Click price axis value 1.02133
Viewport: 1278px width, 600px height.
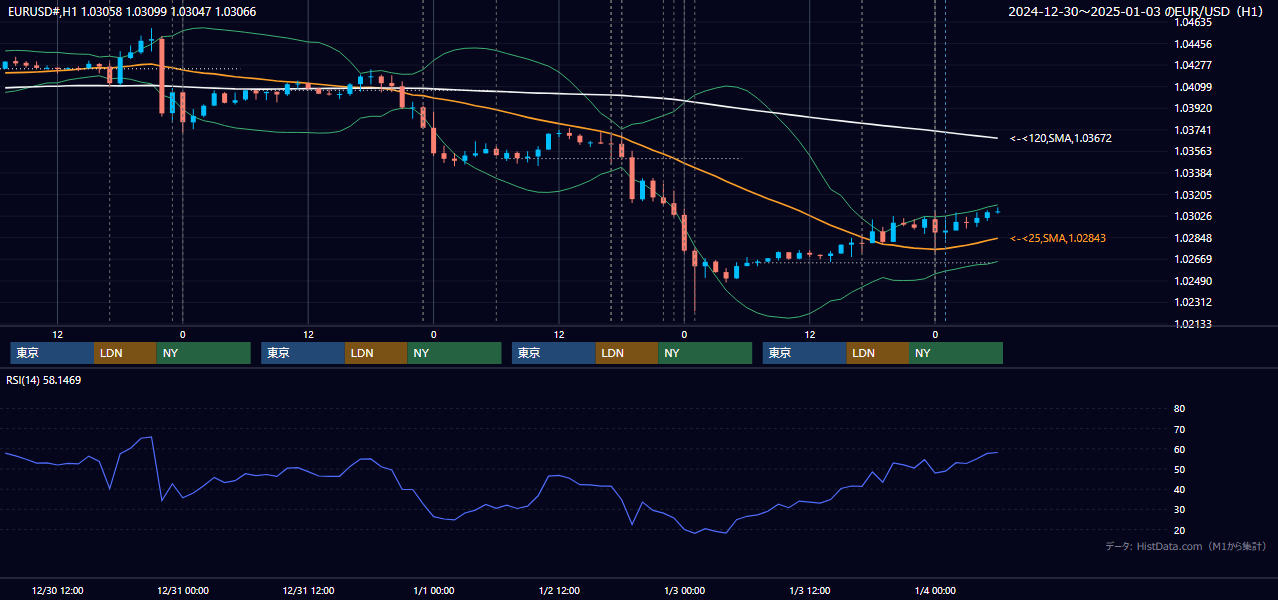coord(1192,324)
